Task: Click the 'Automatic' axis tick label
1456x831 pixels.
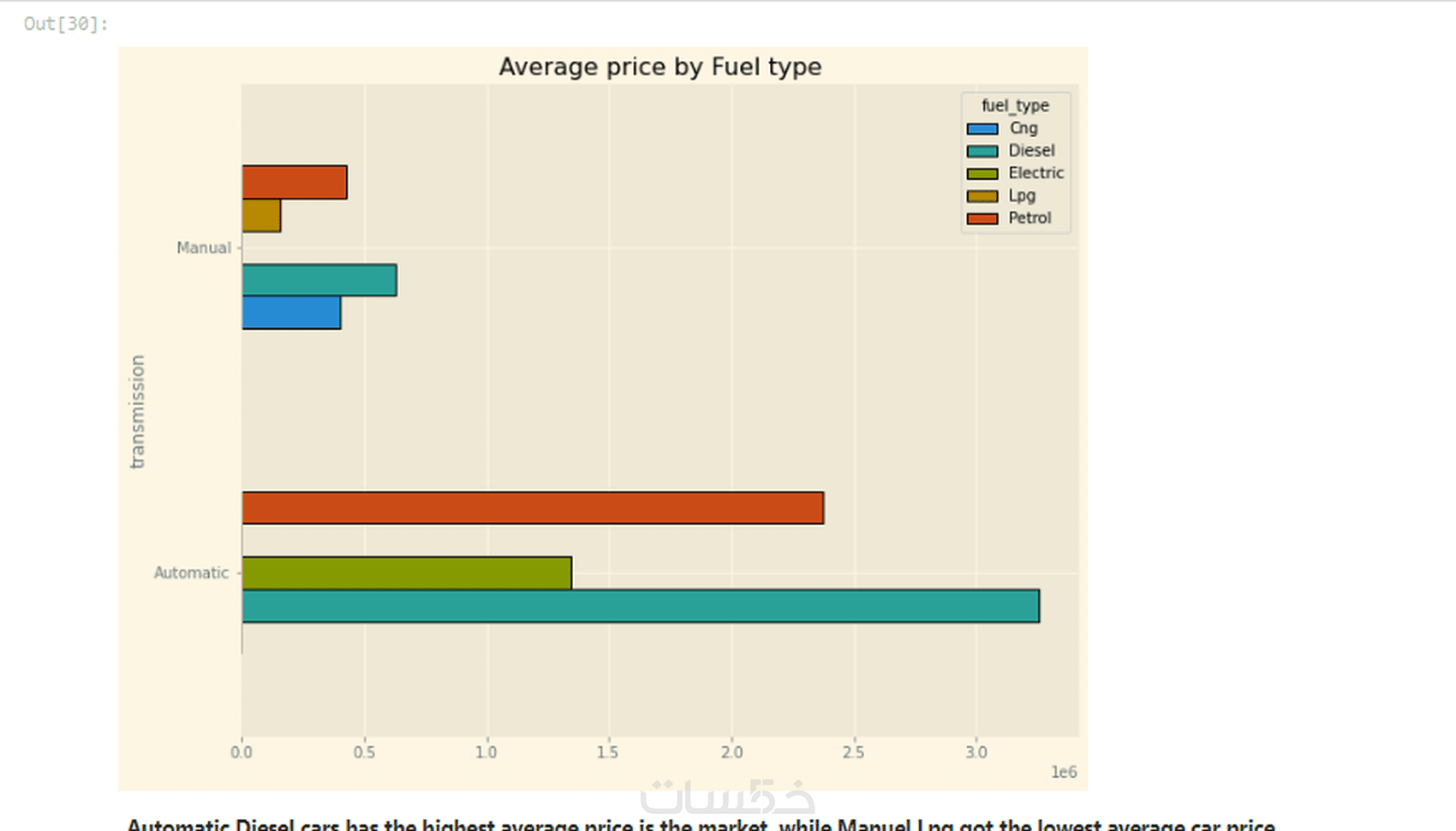Action: pos(191,572)
